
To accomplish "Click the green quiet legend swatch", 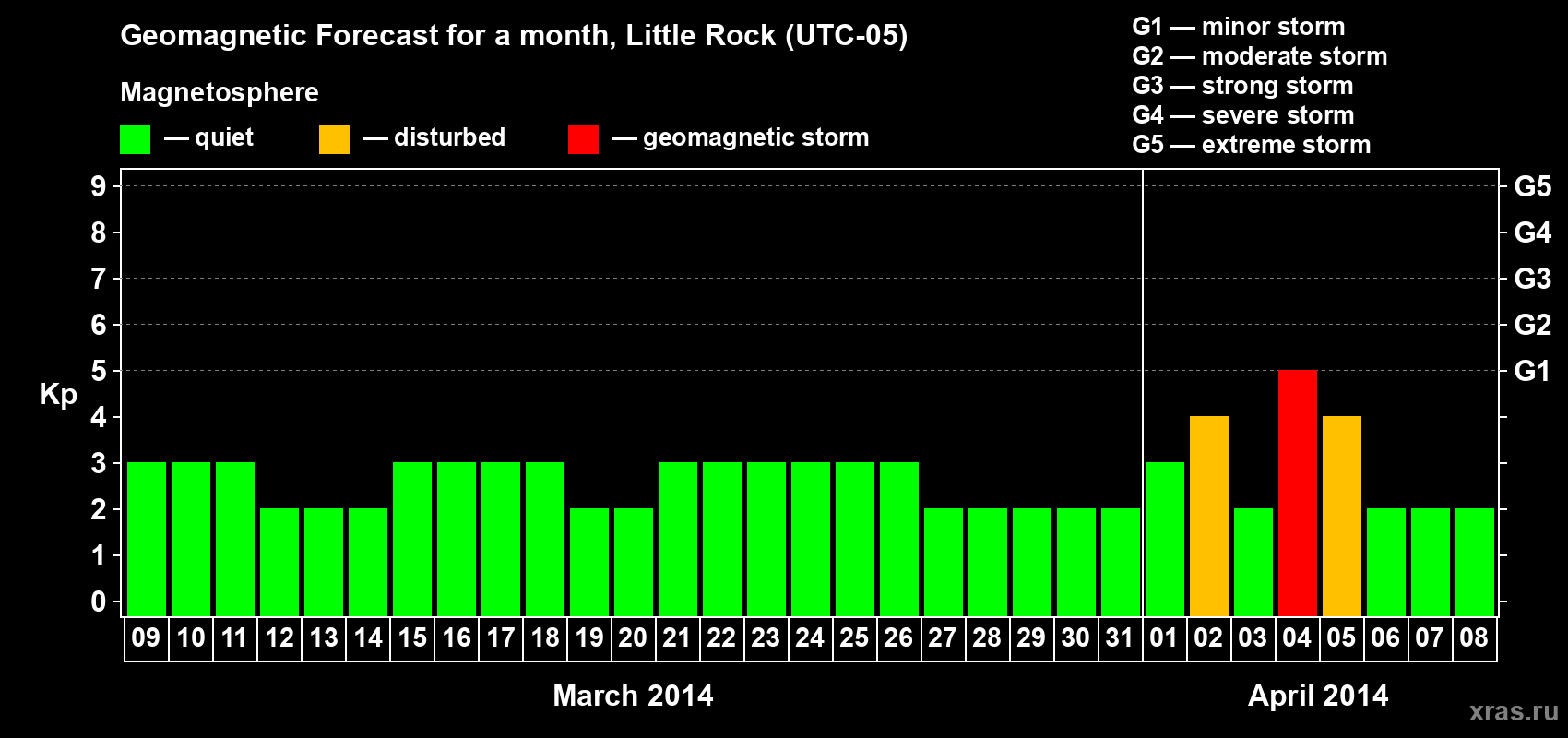I will pos(135,139).
